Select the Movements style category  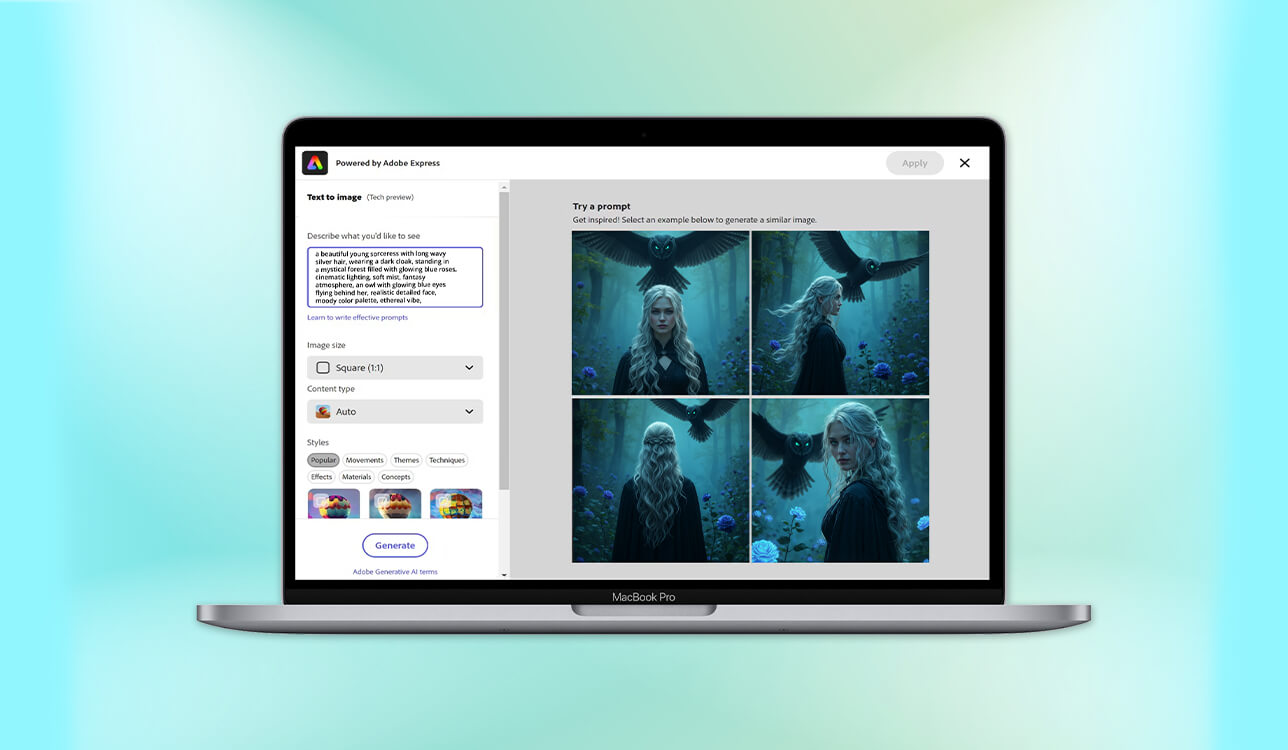364,460
